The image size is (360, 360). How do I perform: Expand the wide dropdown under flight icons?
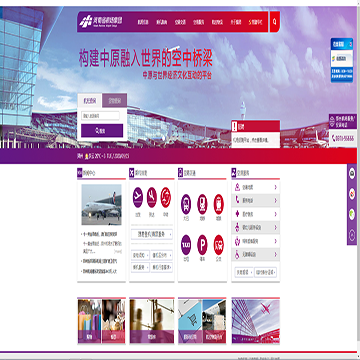pos(152,234)
